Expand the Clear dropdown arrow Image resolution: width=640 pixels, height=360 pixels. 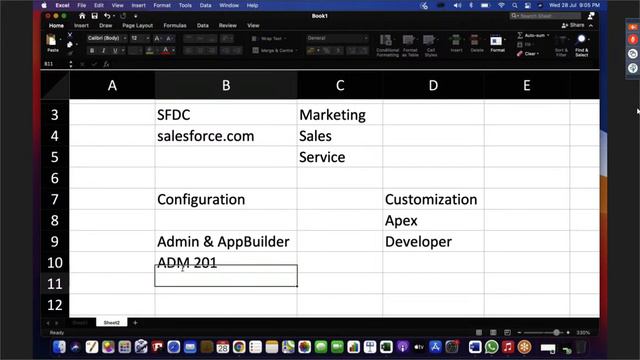click(x=538, y=53)
